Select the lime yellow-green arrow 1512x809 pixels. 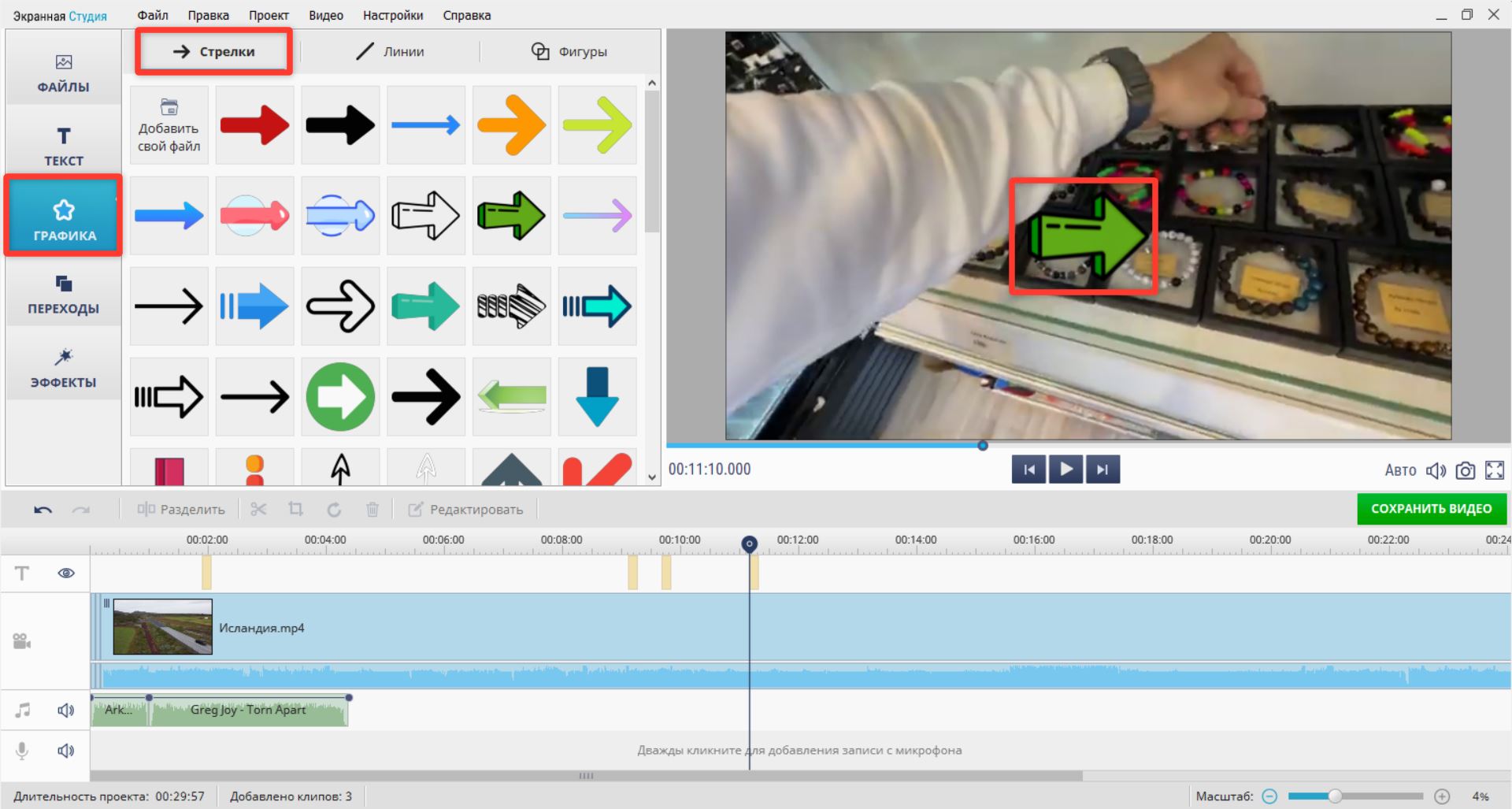tap(598, 125)
